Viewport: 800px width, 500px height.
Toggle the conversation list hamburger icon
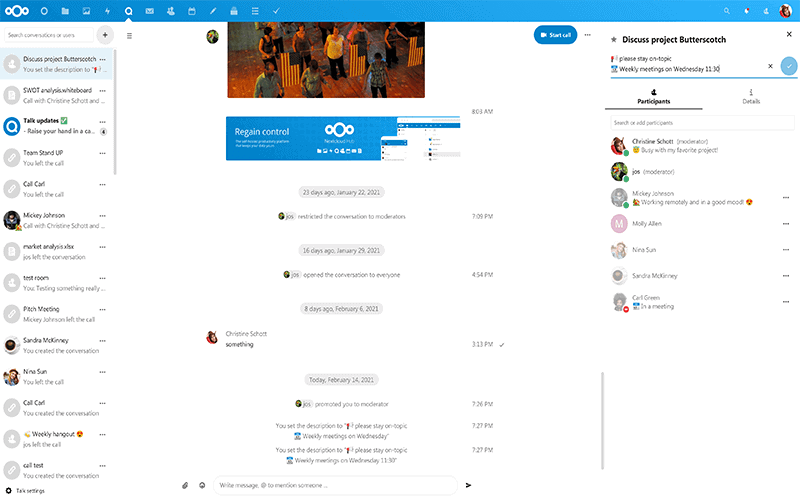129,35
